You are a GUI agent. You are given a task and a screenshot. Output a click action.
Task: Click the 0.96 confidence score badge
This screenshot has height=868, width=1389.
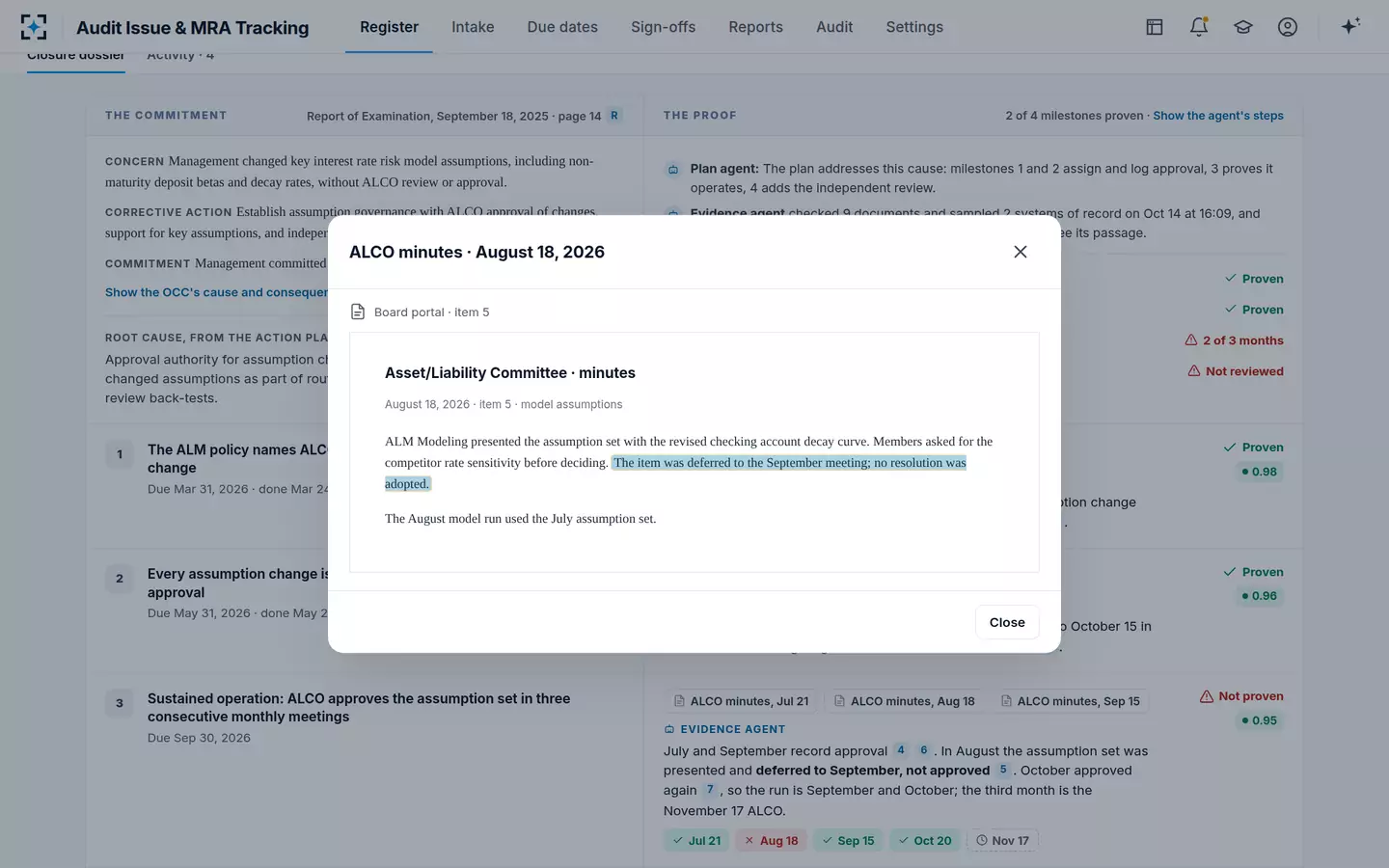(1259, 596)
